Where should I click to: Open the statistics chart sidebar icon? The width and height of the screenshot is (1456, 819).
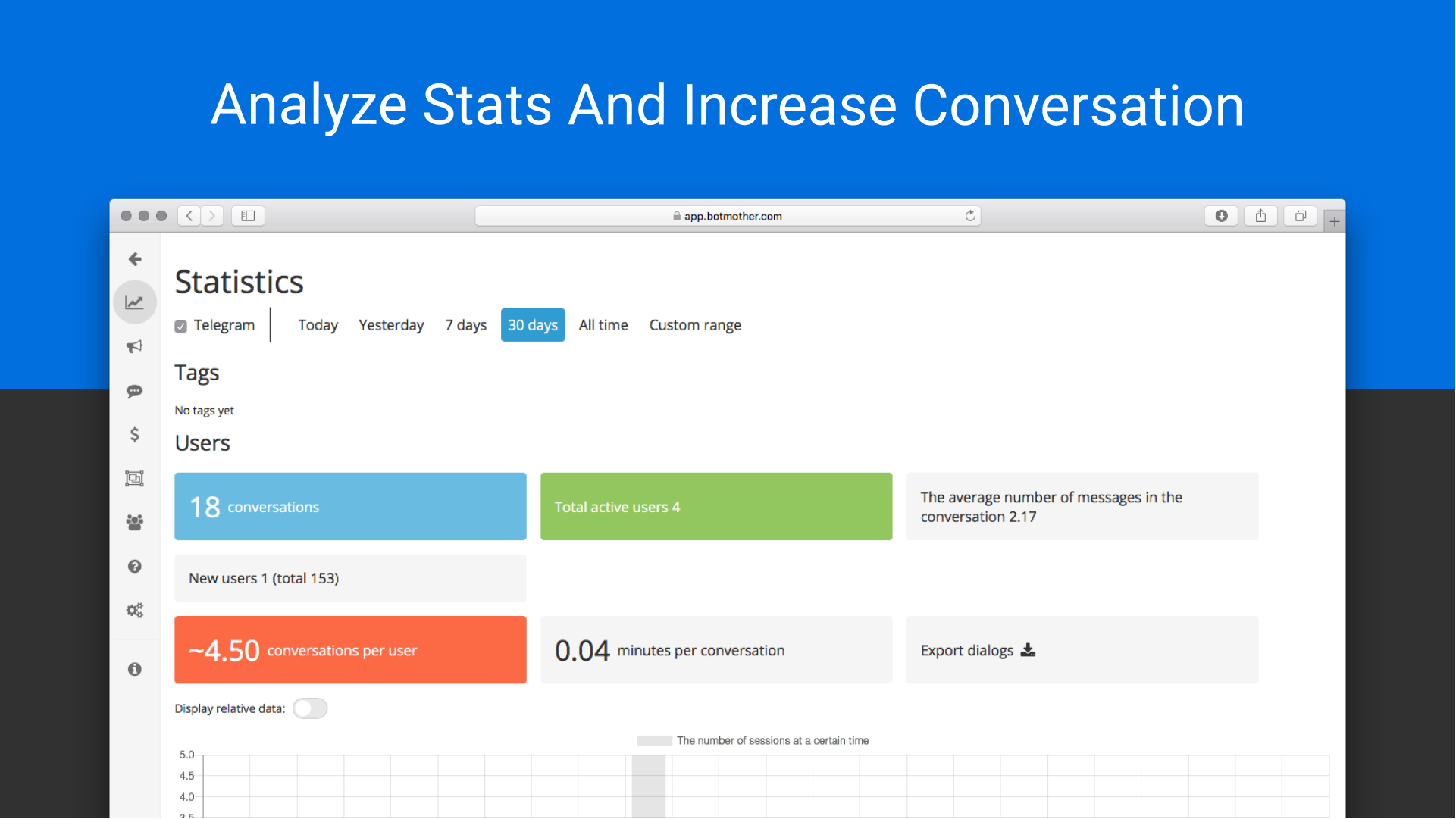135,302
